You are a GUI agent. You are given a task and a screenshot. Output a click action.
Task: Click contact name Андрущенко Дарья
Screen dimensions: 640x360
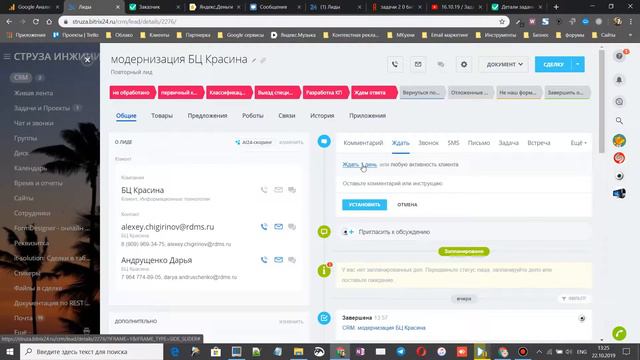[x=156, y=260]
